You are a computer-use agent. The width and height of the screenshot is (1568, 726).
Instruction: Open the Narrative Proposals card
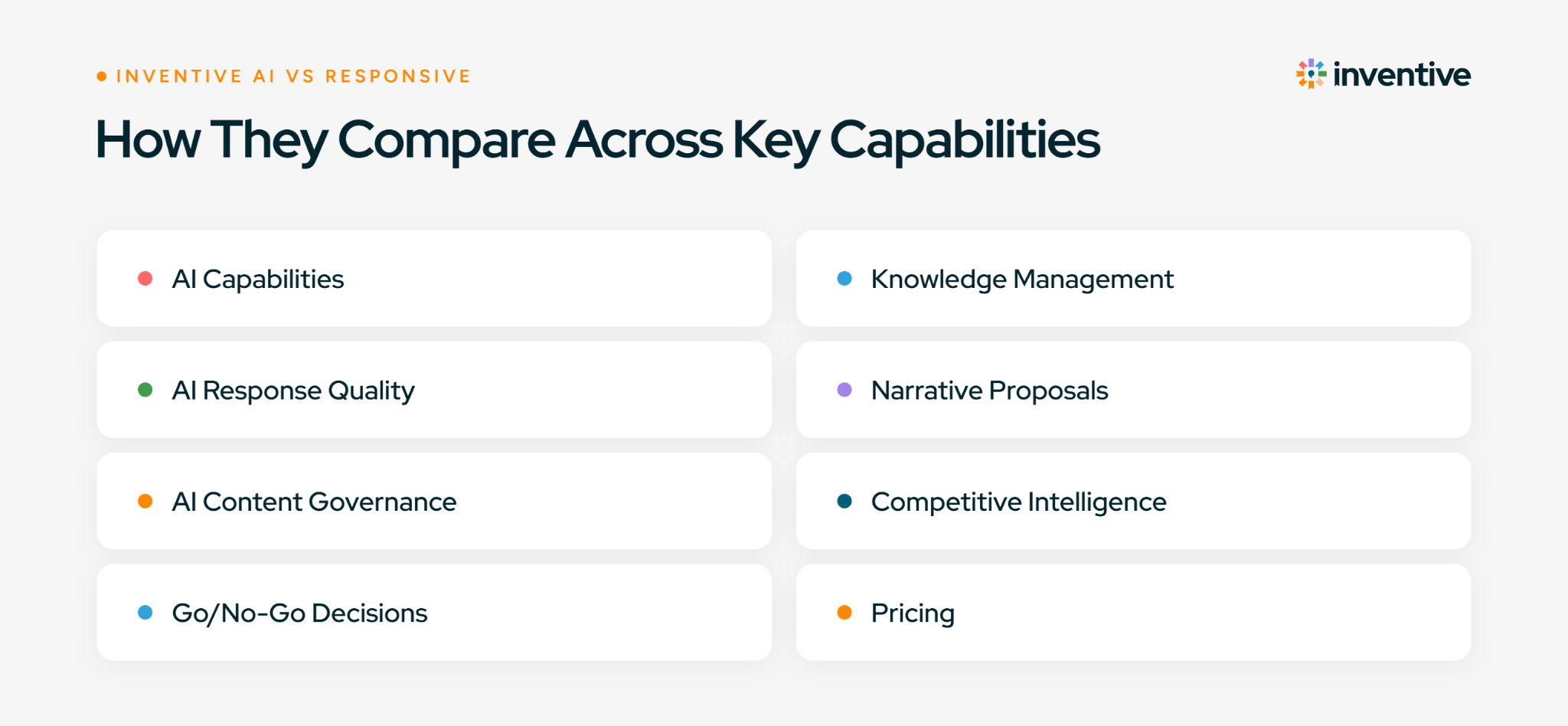coord(1133,390)
